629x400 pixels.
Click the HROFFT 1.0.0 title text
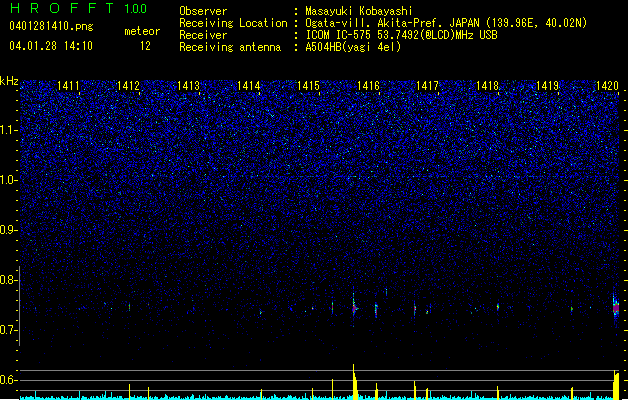pyautogui.click(x=78, y=8)
